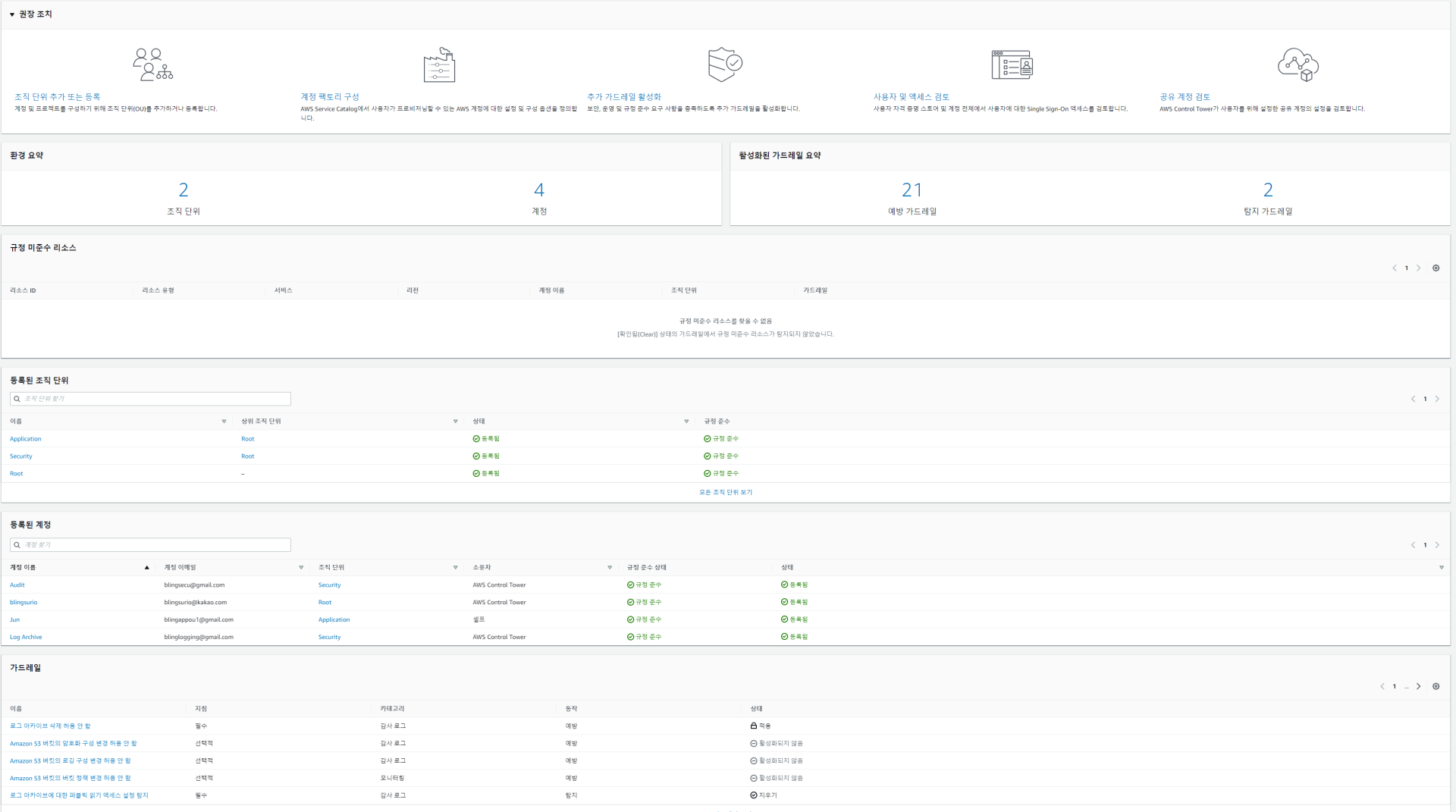This screenshot has height=812, width=1456.
Task: Click the user and access review icon
Action: click(x=1012, y=64)
